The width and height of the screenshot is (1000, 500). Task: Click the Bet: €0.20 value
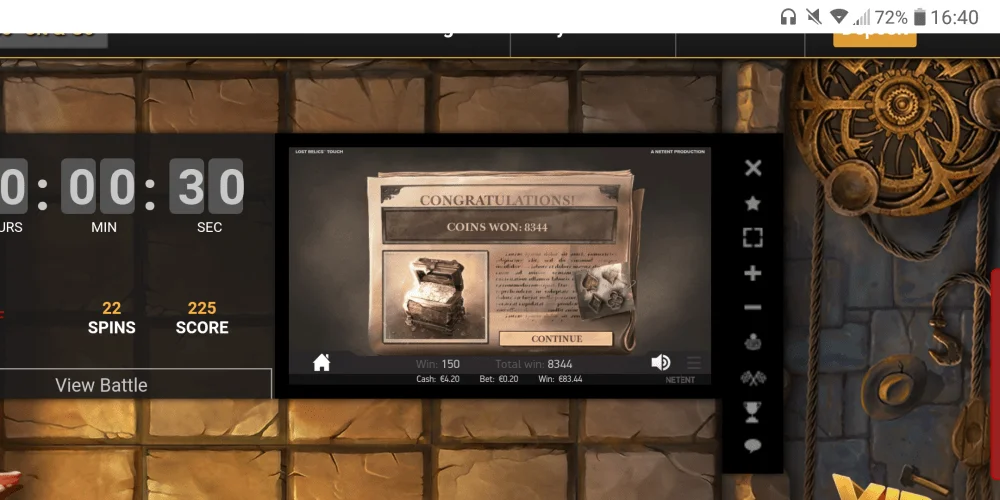[x=499, y=379]
